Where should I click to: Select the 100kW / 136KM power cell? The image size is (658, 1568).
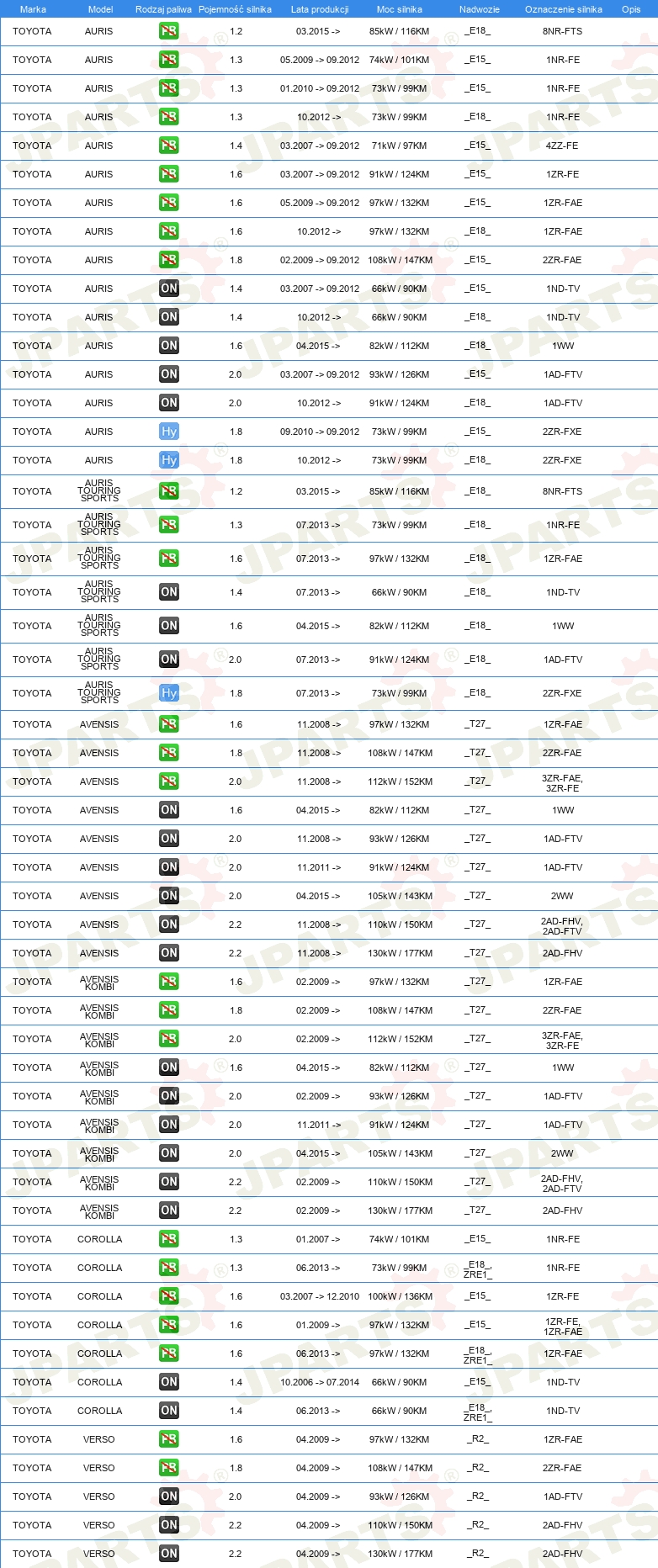coord(400,1296)
